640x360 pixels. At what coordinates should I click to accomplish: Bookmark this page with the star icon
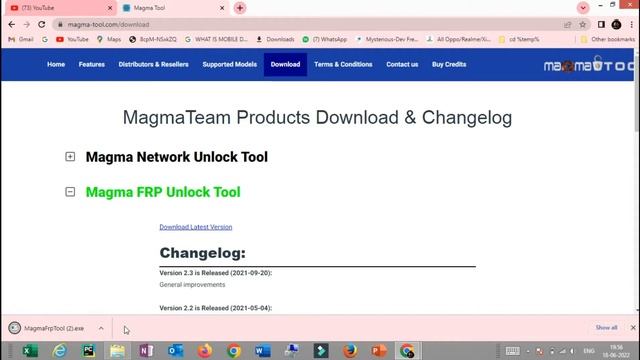point(582,24)
